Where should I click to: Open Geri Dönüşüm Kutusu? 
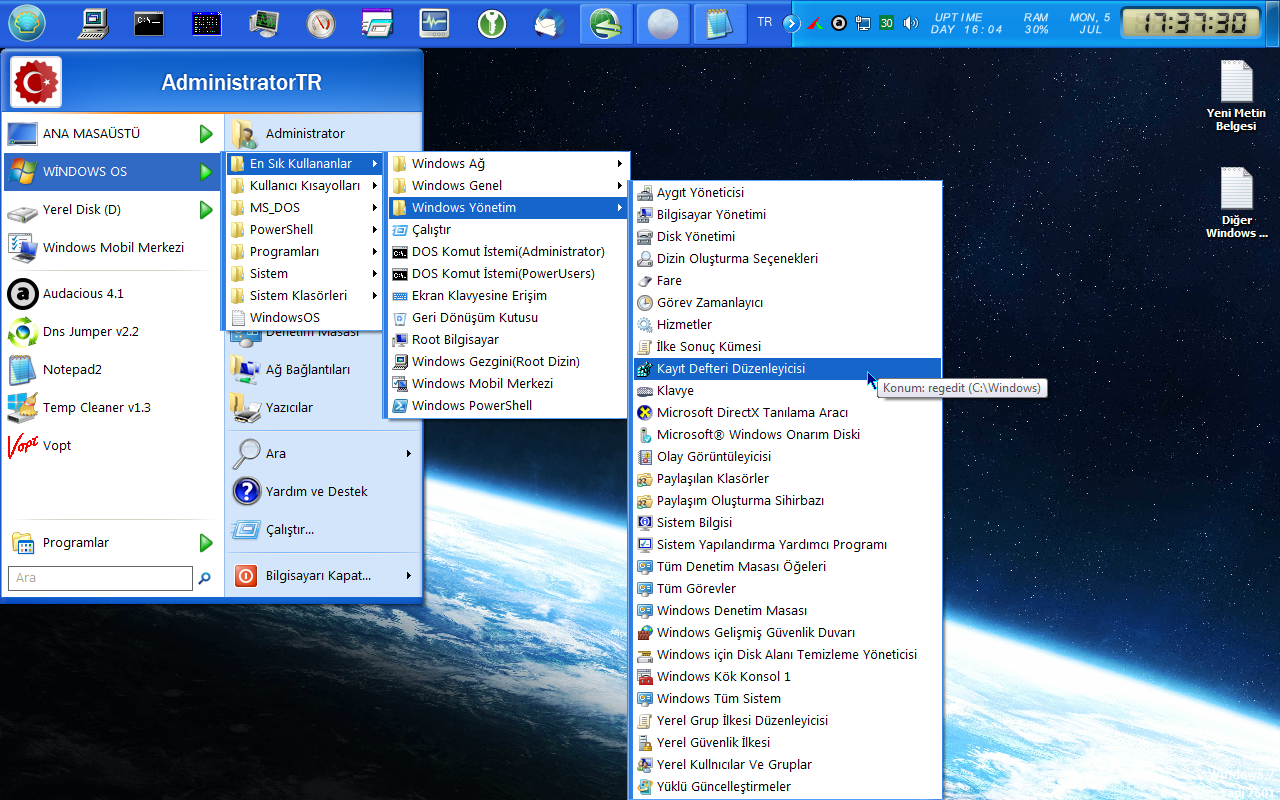click(507, 318)
